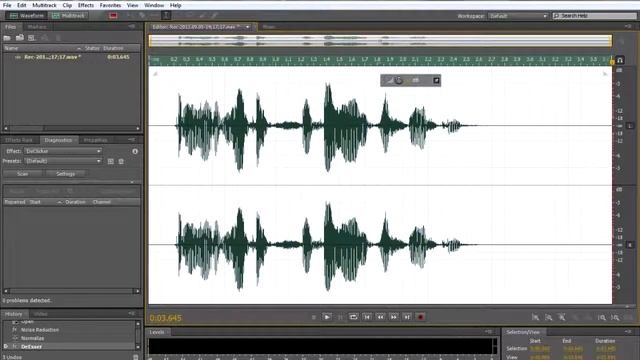
Task: Click the Zoom Out (Amplitude) icon
Action: click(549, 317)
